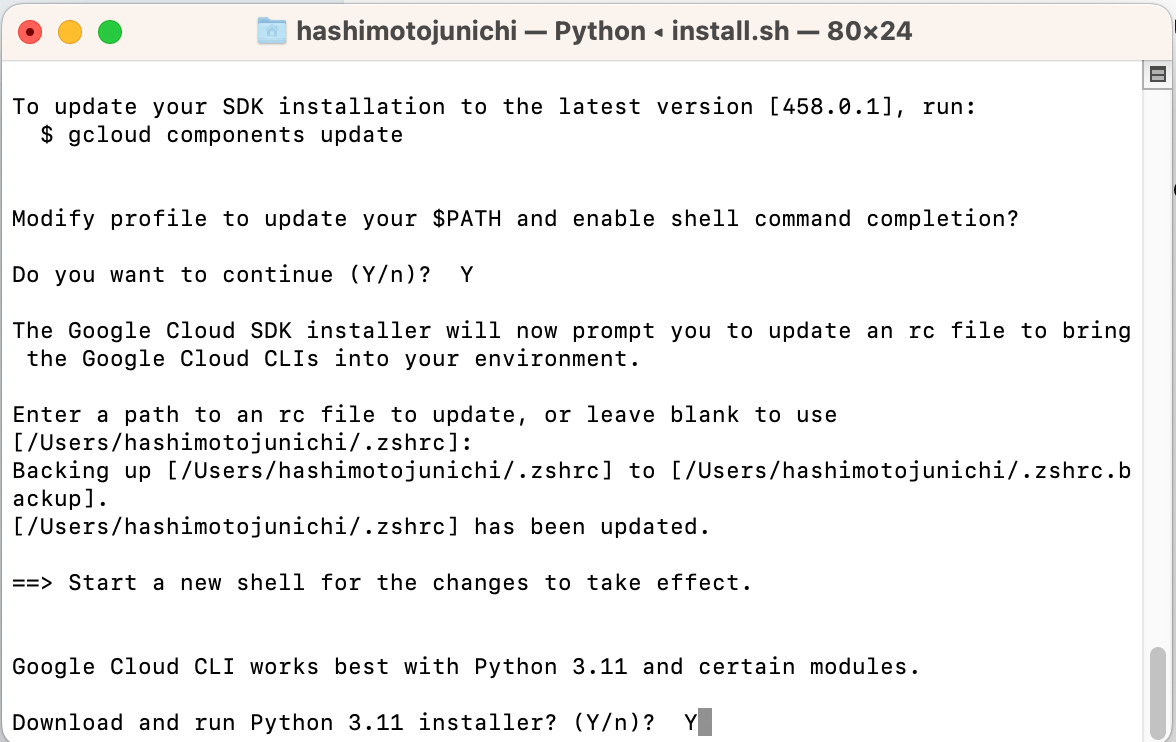
Task: Click the 'Backing up' line of output
Action: (570, 471)
